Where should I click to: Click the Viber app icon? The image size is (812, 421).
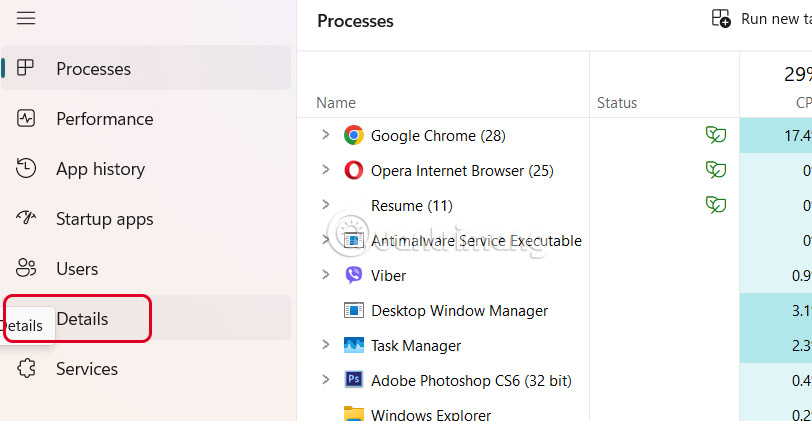click(353, 275)
